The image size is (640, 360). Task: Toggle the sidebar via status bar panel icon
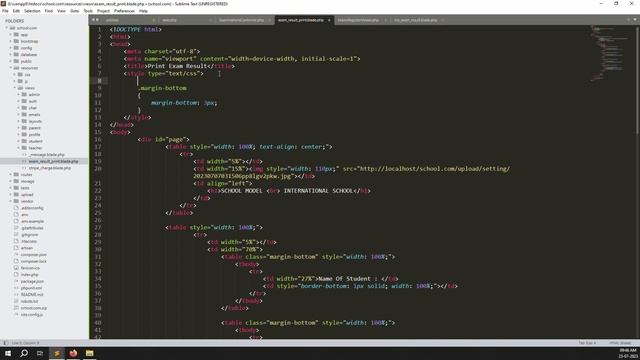[x=5, y=343]
